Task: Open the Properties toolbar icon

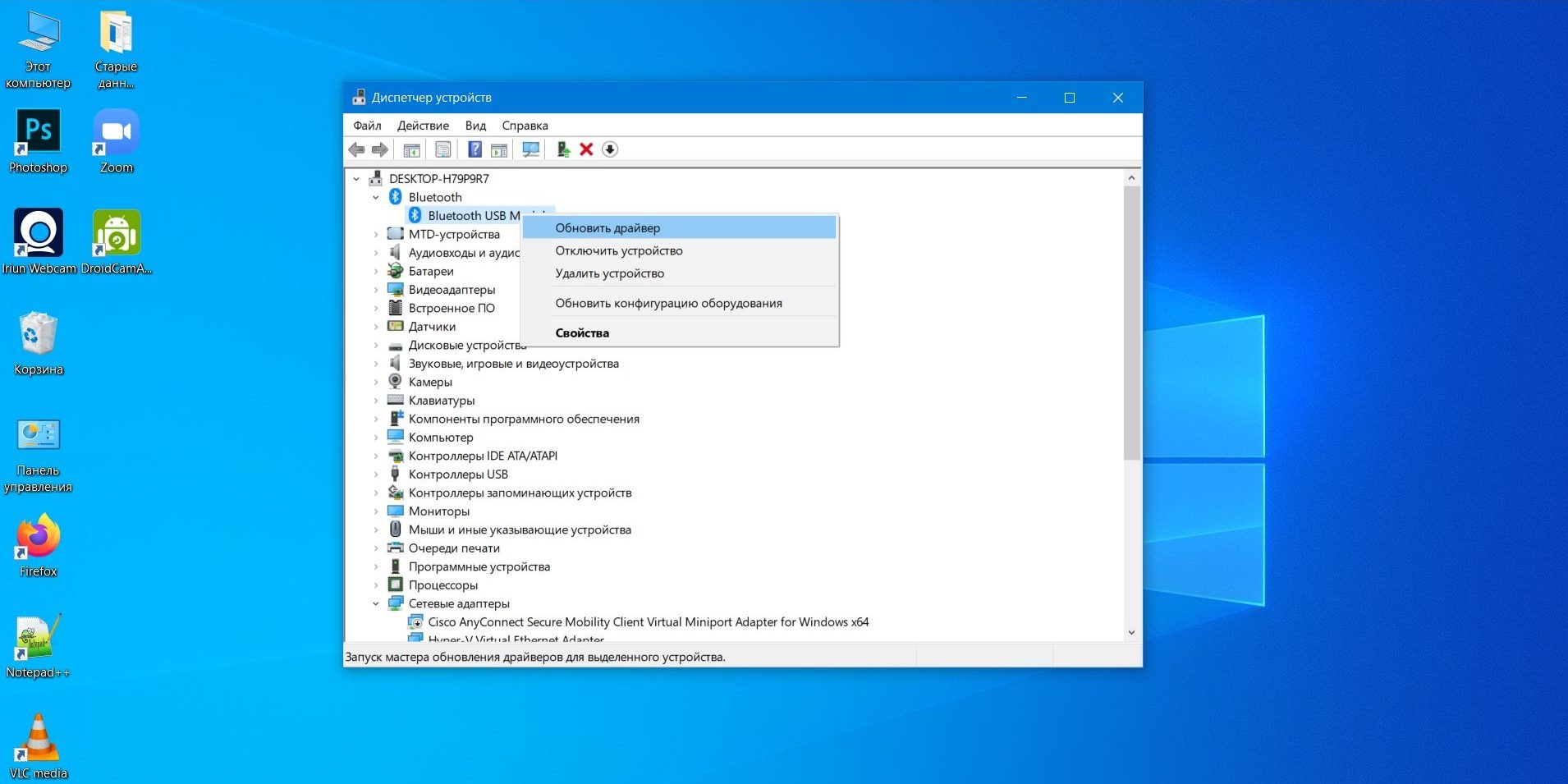Action: [443, 149]
